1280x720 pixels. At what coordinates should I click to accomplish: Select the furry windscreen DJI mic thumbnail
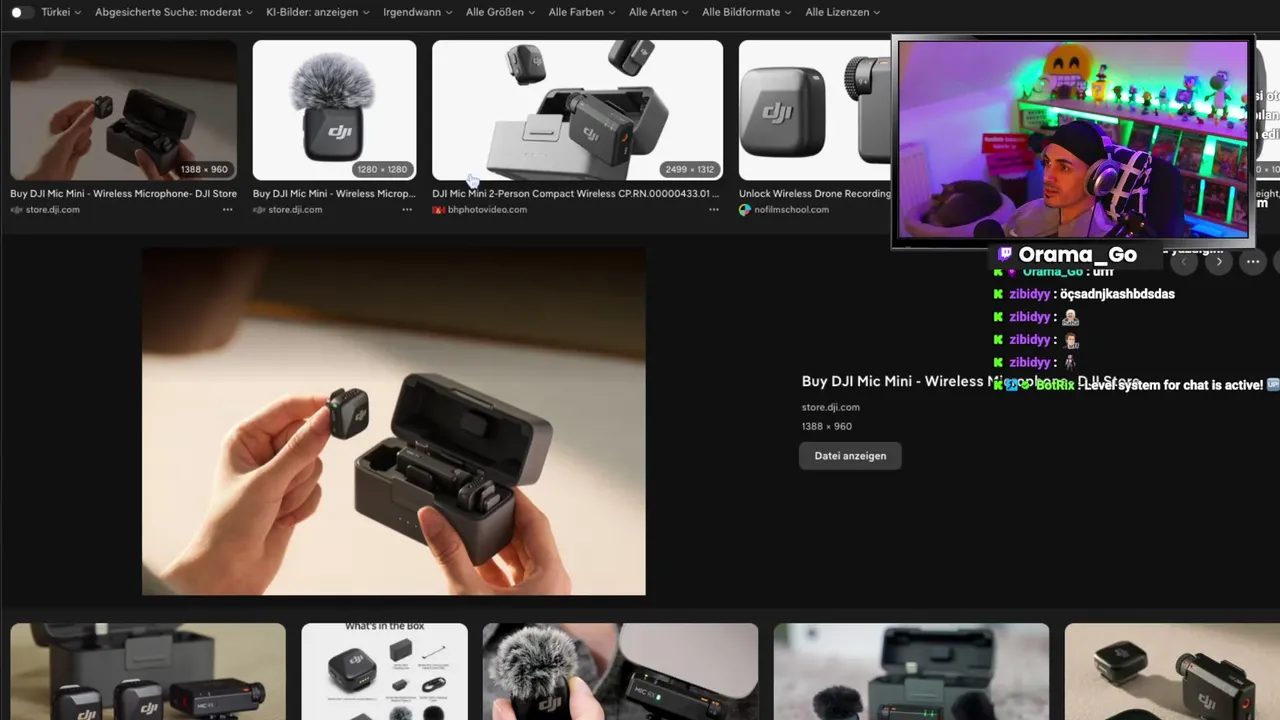(334, 110)
